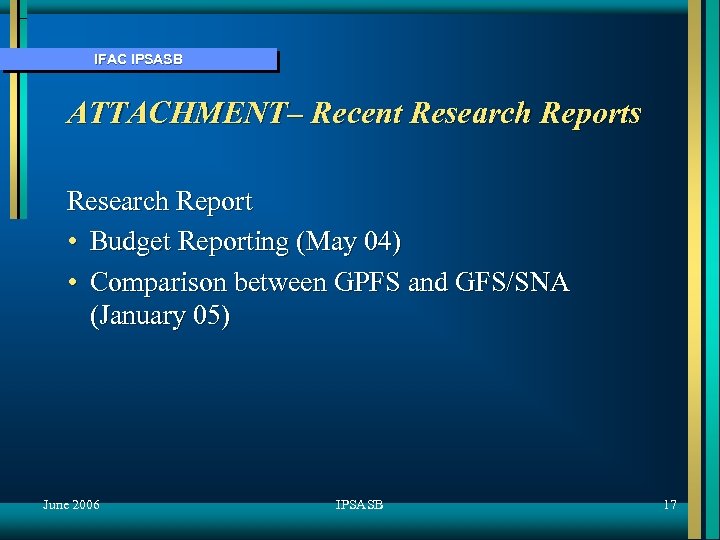The image size is (720, 540).
Task: Select the slide title 'ATTACHMENT– Recent Research Reports'
Action: (354, 113)
